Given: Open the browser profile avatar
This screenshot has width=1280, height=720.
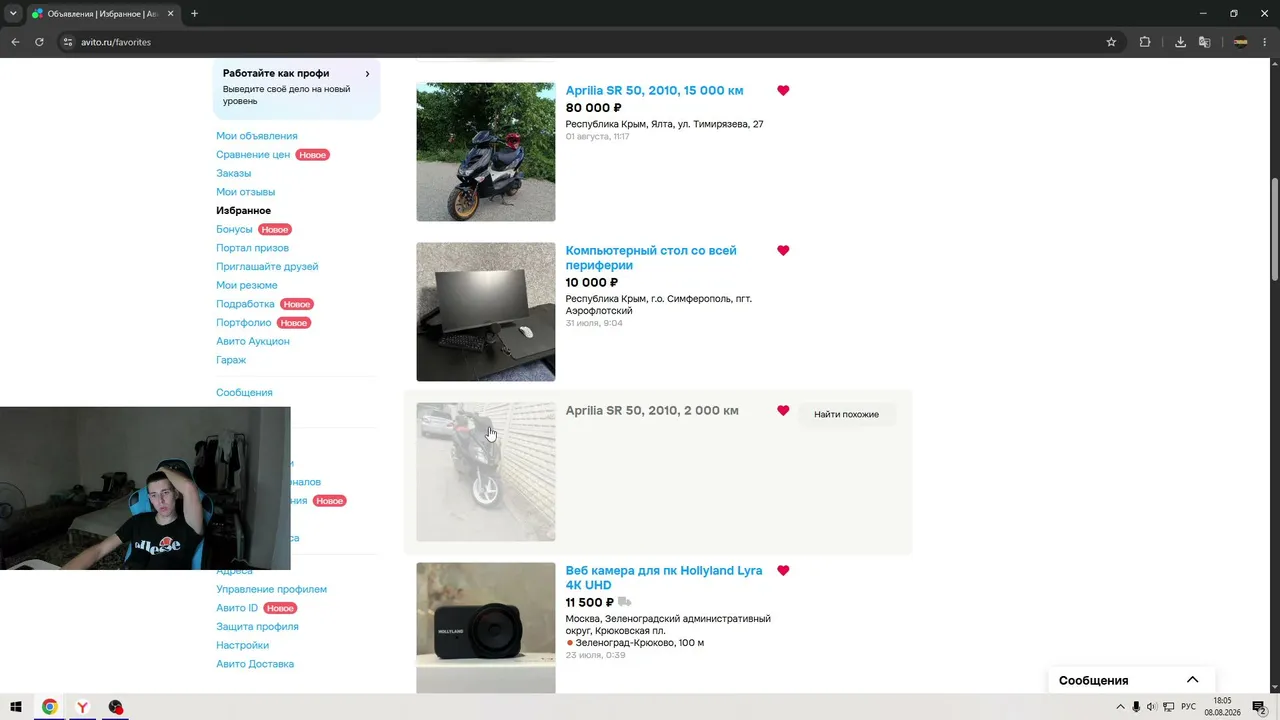Looking at the screenshot, I should (x=1241, y=42).
